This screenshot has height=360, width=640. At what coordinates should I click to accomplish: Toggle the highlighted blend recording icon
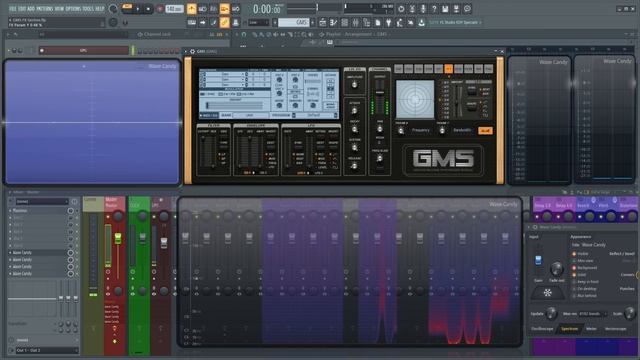(x=224, y=9)
